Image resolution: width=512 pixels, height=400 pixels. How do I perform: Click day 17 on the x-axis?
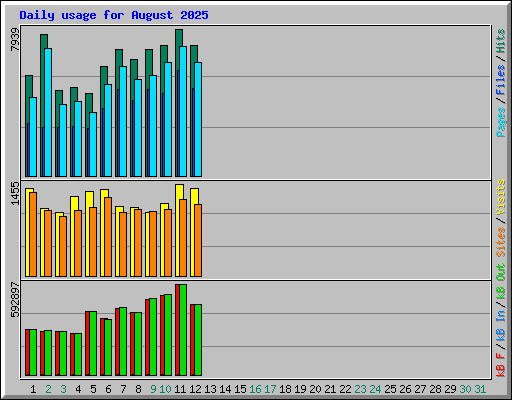(x=270, y=389)
